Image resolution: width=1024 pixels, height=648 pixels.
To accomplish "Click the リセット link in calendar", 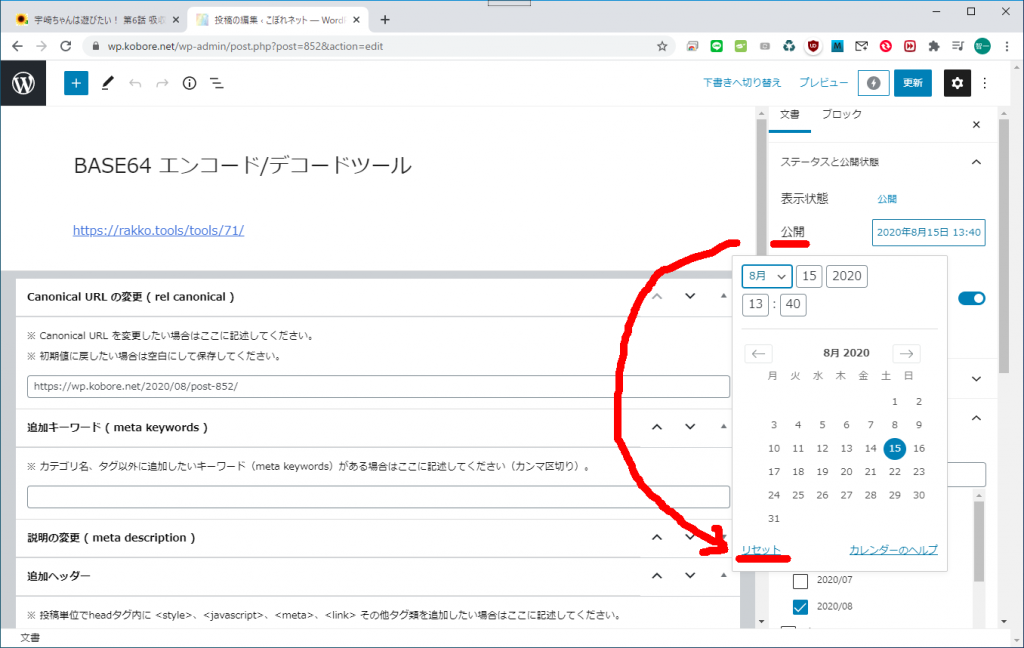I will click(x=761, y=550).
